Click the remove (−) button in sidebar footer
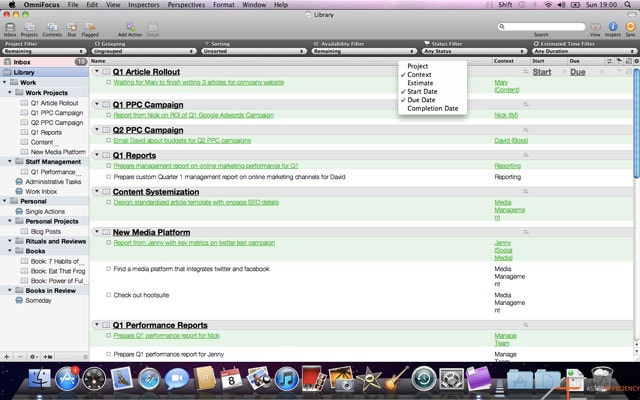 click(20, 356)
